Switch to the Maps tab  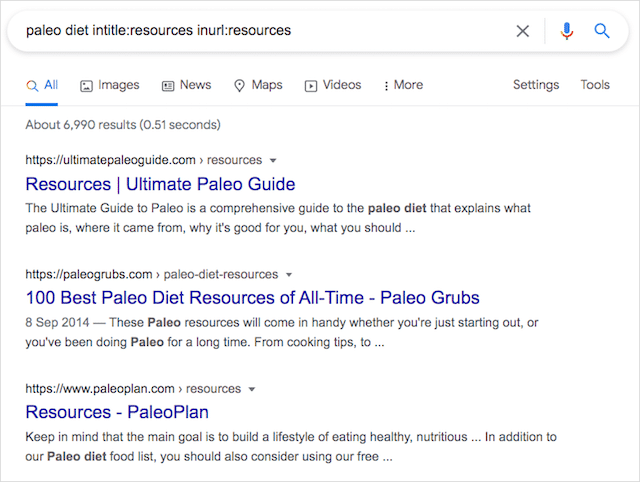click(258, 85)
